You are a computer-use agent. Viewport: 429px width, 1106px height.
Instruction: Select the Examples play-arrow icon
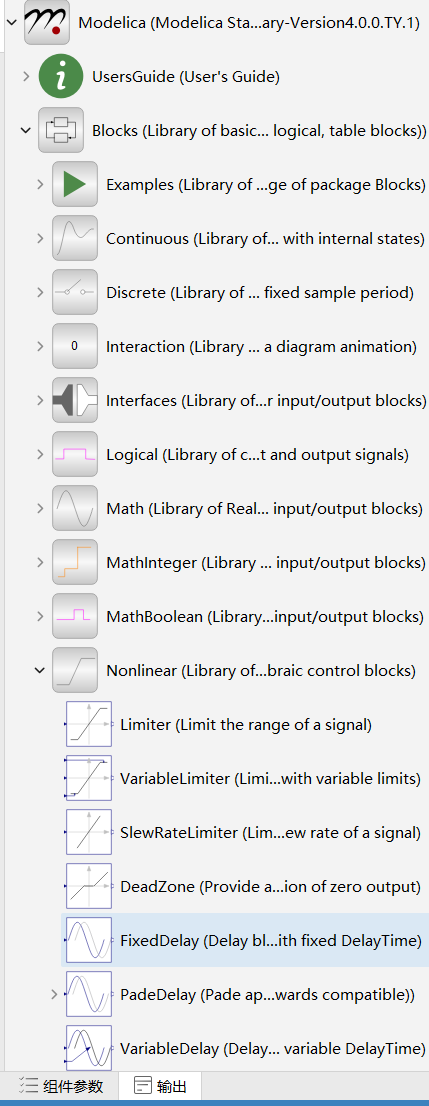click(75, 184)
